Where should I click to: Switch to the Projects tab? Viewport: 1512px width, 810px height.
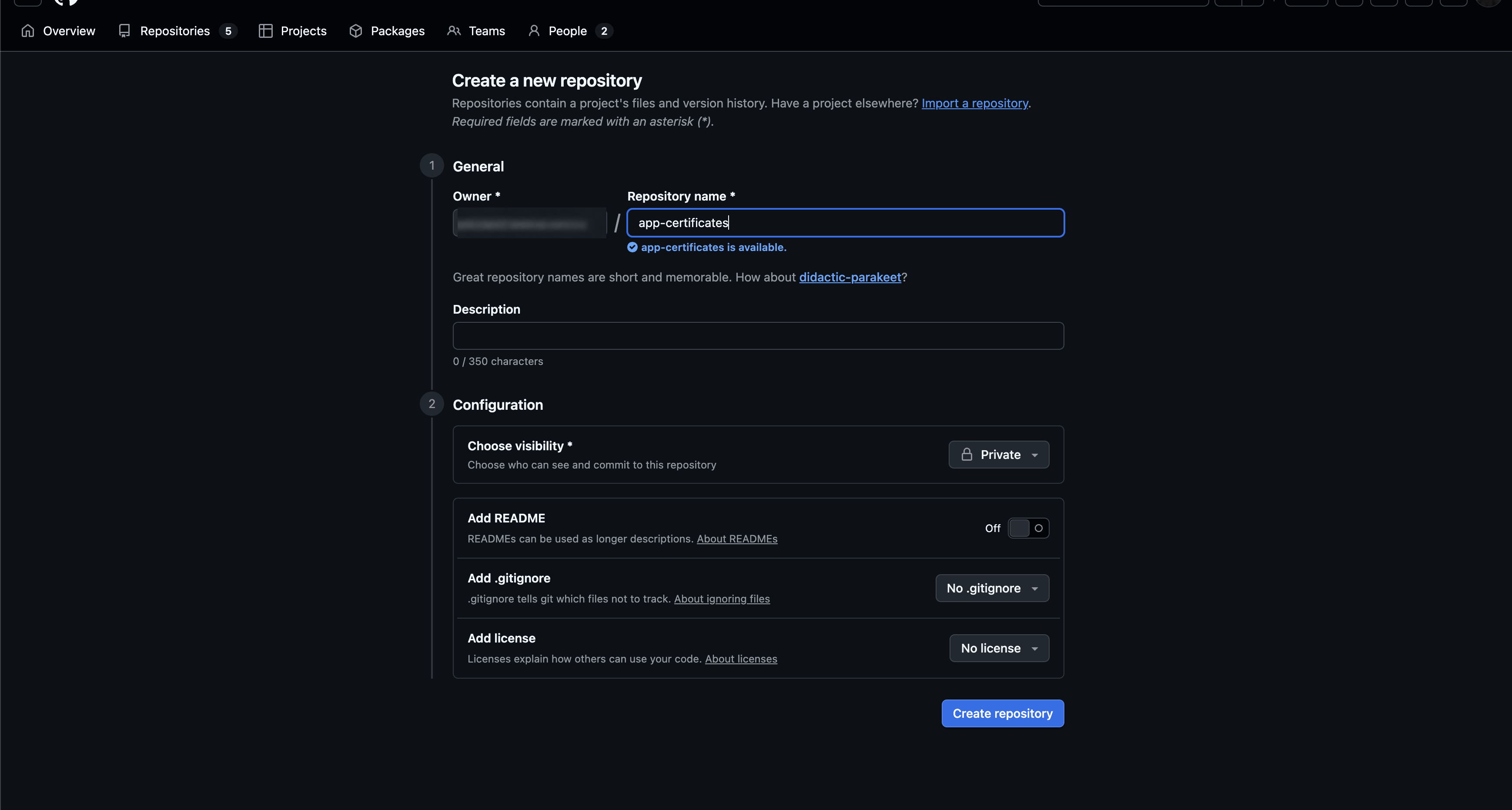point(292,31)
